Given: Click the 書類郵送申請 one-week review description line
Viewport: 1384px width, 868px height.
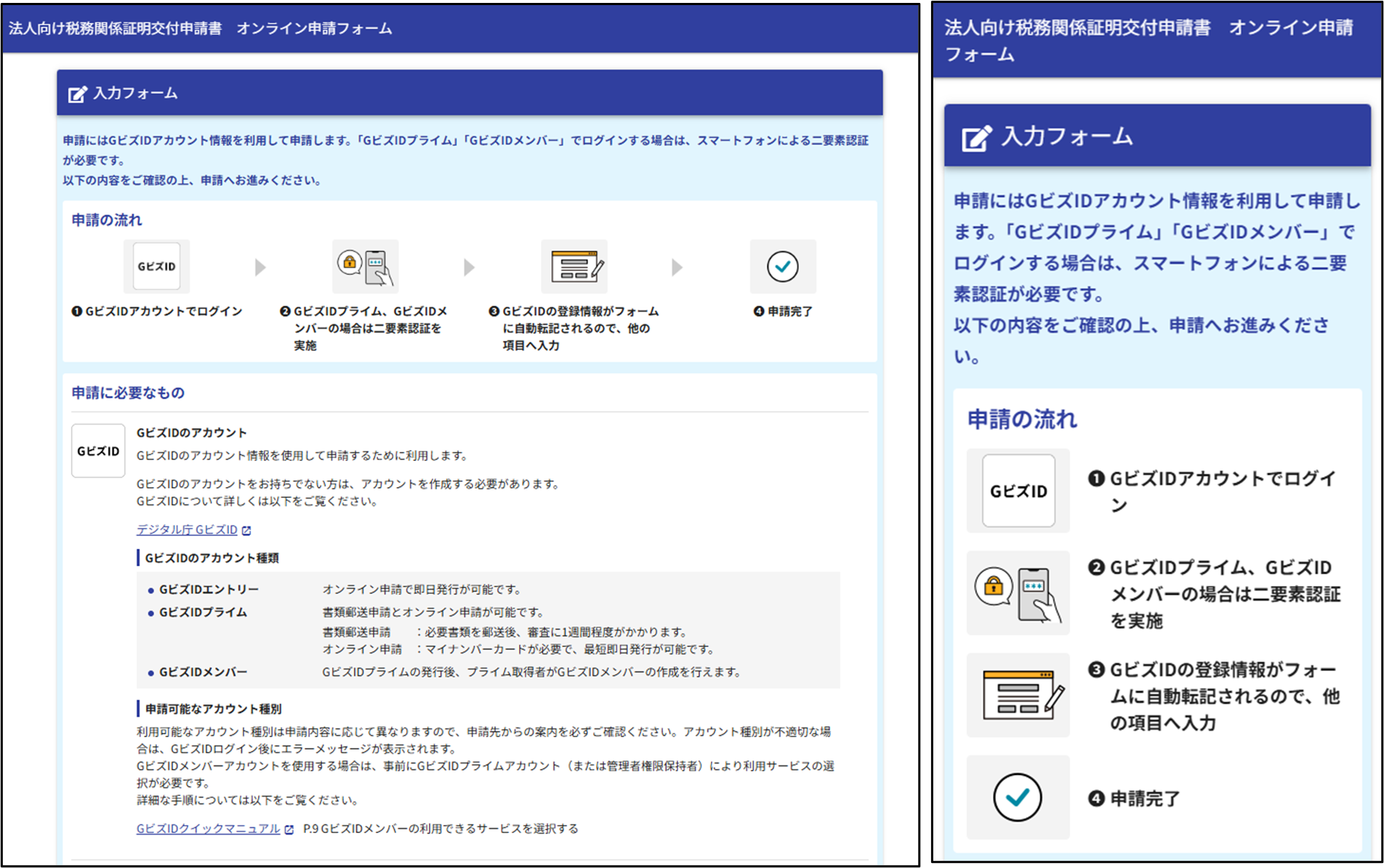Looking at the screenshot, I should [x=505, y=632].
